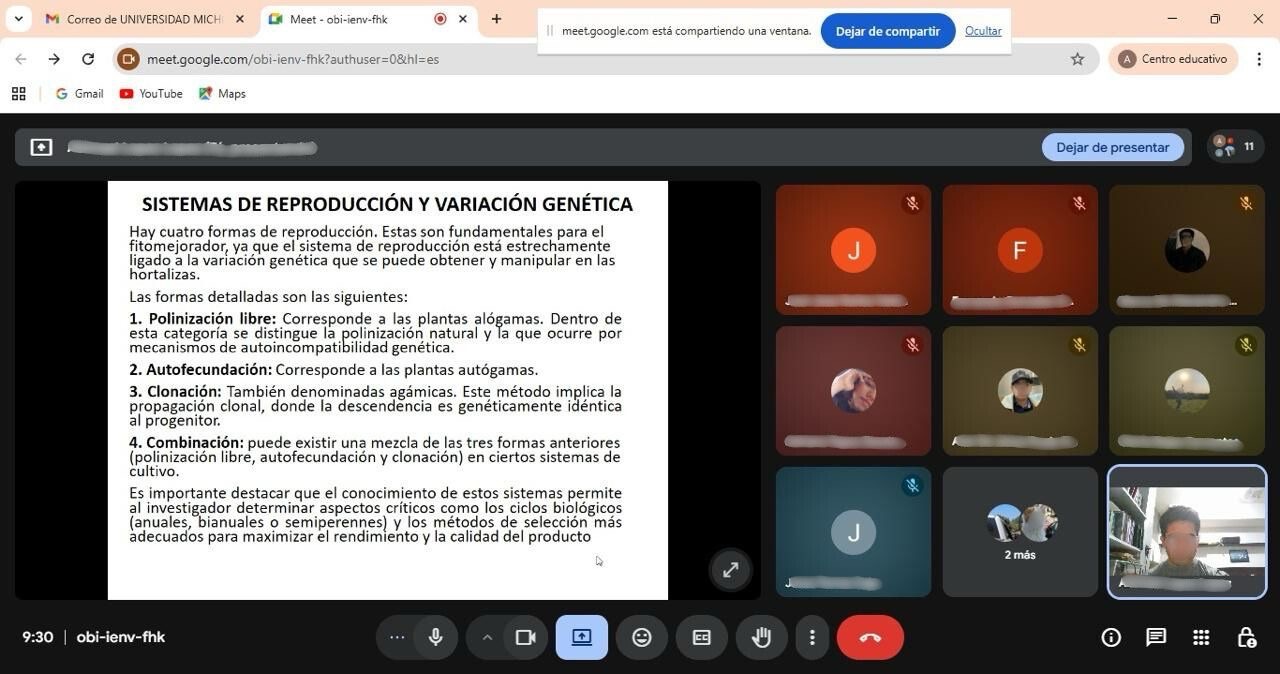This screenshot has height=674, width=1280.
Task: Turn the camera off
Action: pyautogui.click(x=525, y=637)
